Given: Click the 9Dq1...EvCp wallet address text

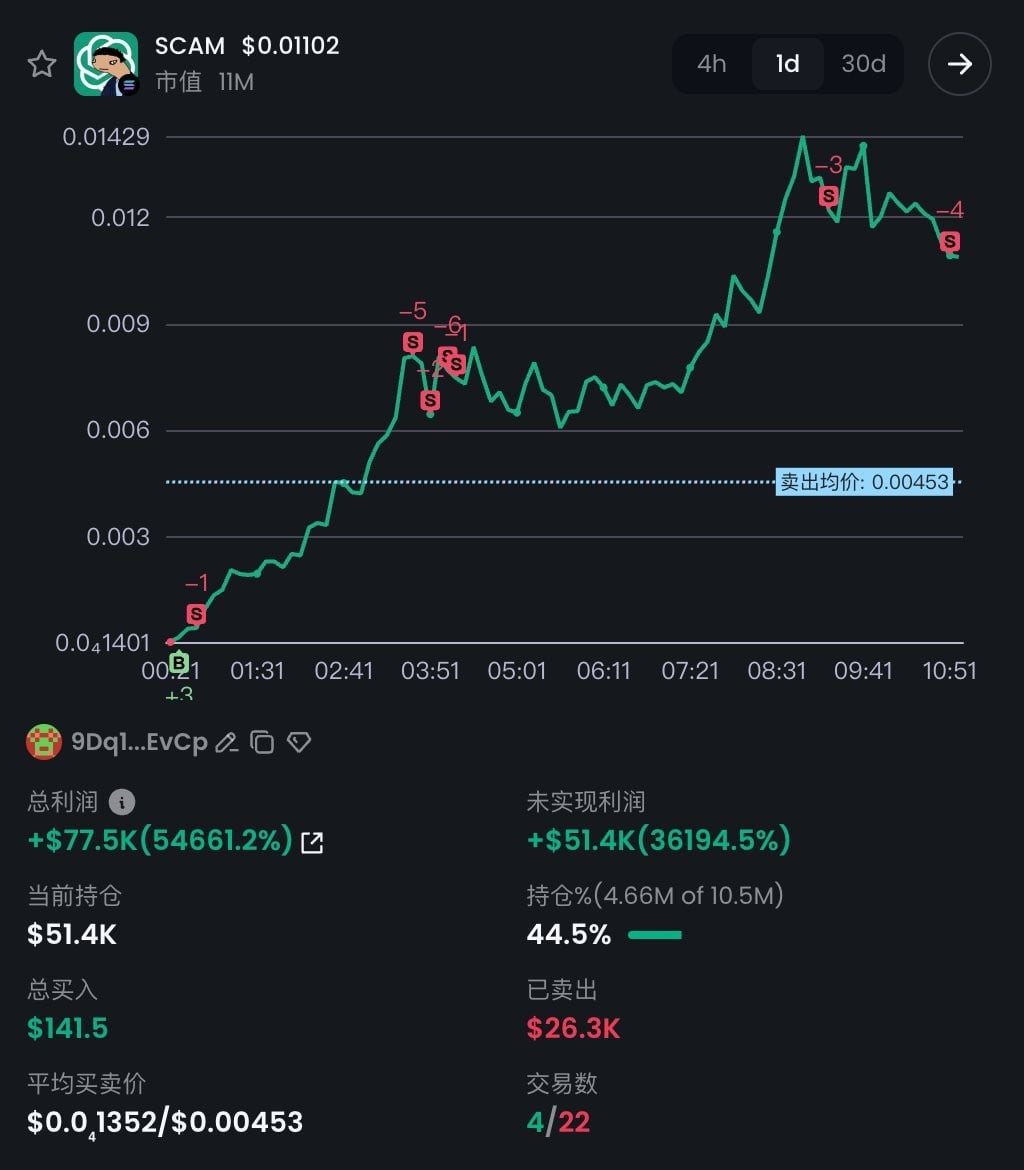Looking at the screenshot, I should pos(139,742).
